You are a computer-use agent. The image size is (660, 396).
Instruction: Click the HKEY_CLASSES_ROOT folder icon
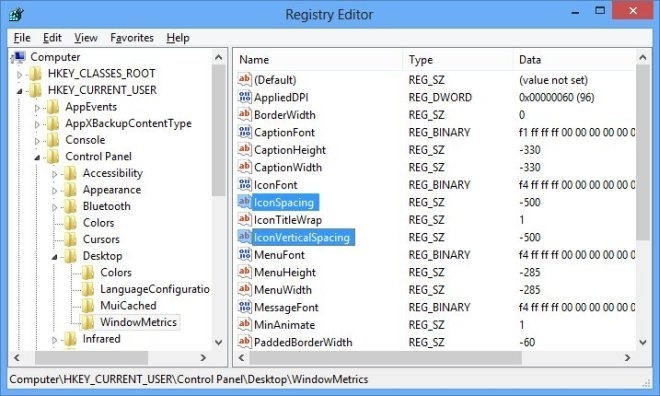point(35,74)
